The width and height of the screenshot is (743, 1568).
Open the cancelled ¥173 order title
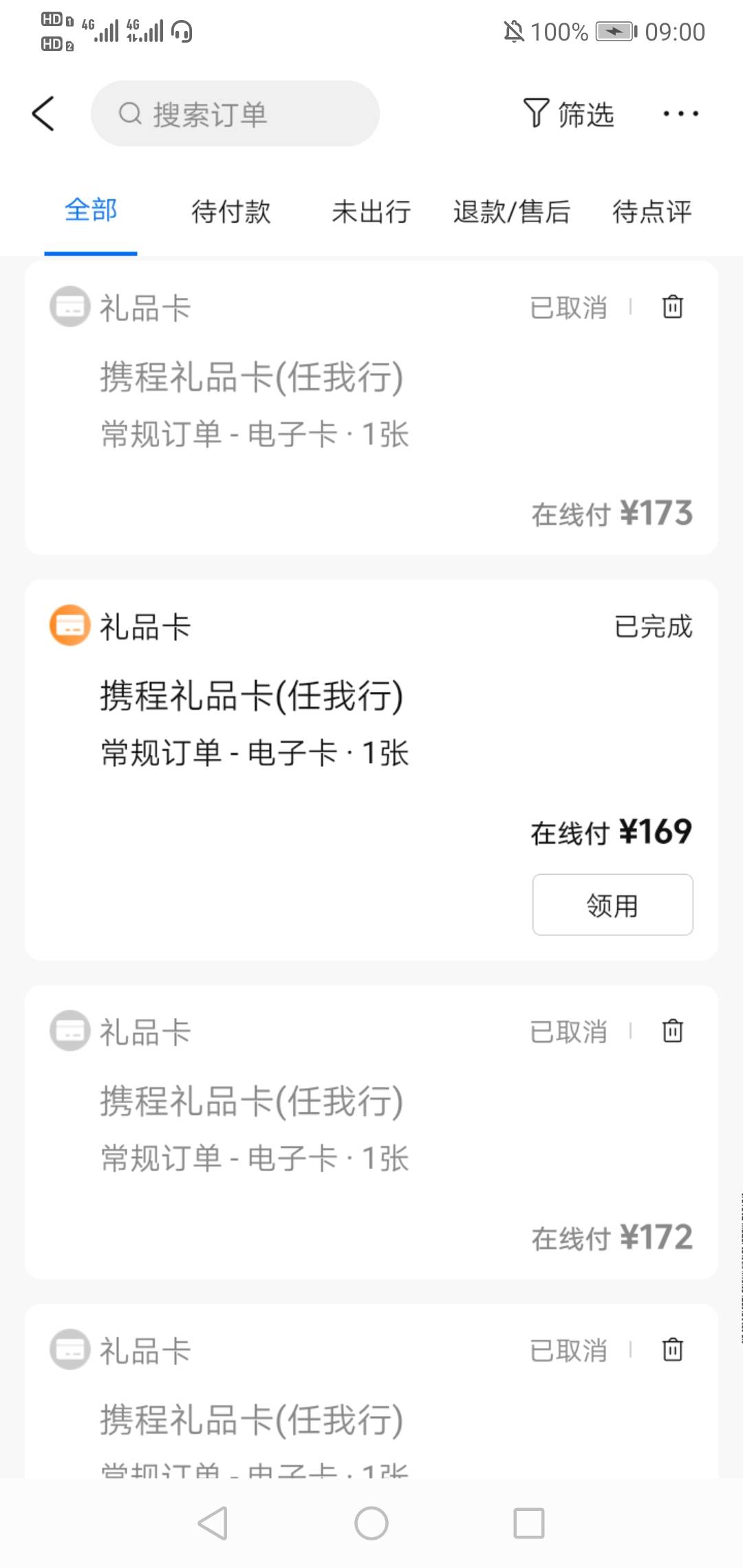tap(252, 377)
